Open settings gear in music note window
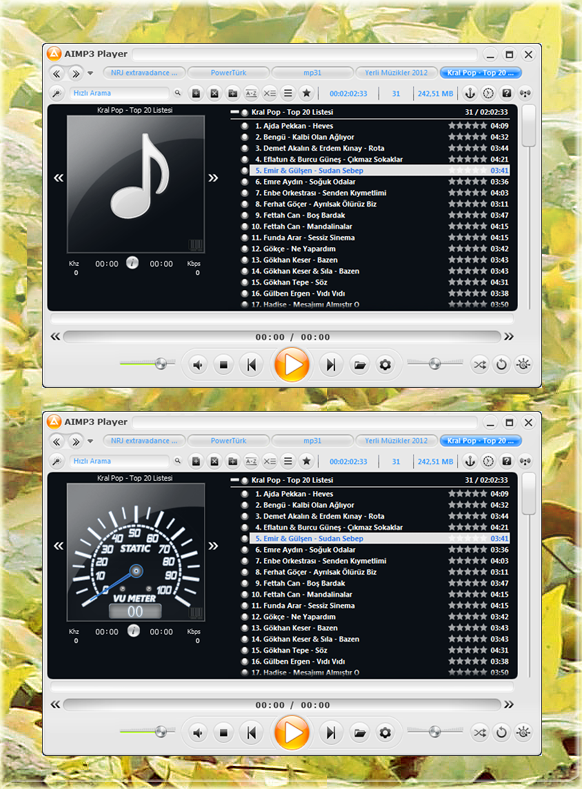 pos(385,365)
